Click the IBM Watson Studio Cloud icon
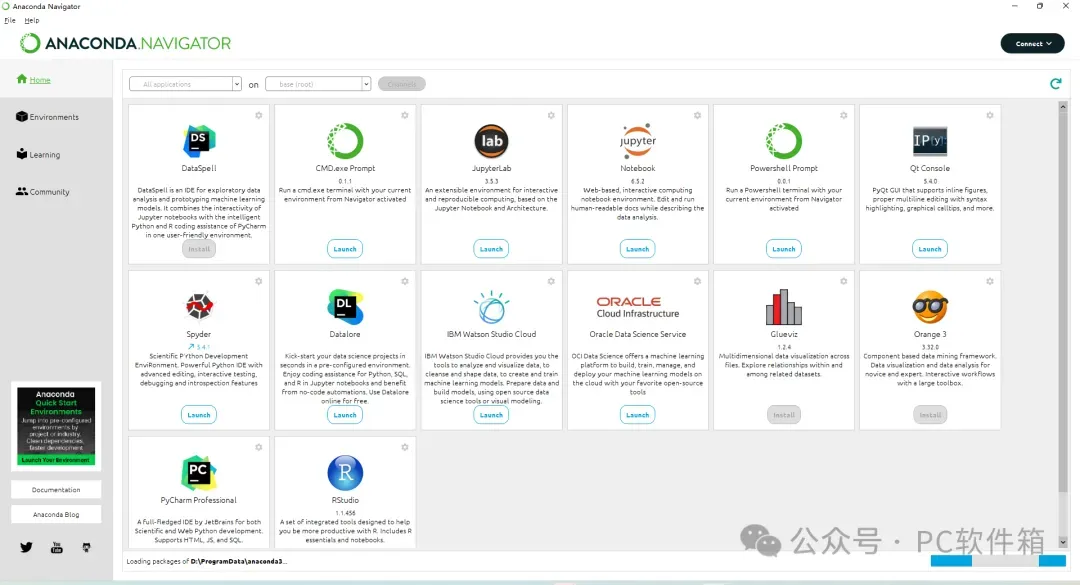 (491, 307)
